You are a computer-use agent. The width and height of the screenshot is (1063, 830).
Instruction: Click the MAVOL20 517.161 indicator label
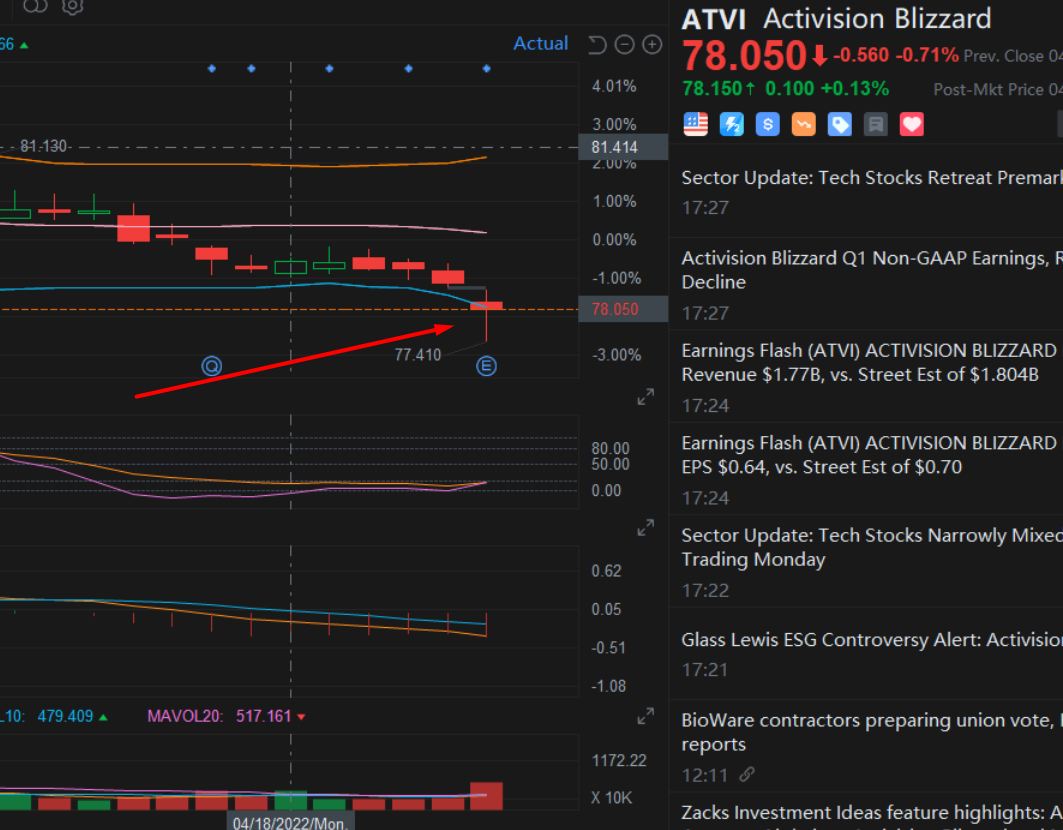coord(225,716)
